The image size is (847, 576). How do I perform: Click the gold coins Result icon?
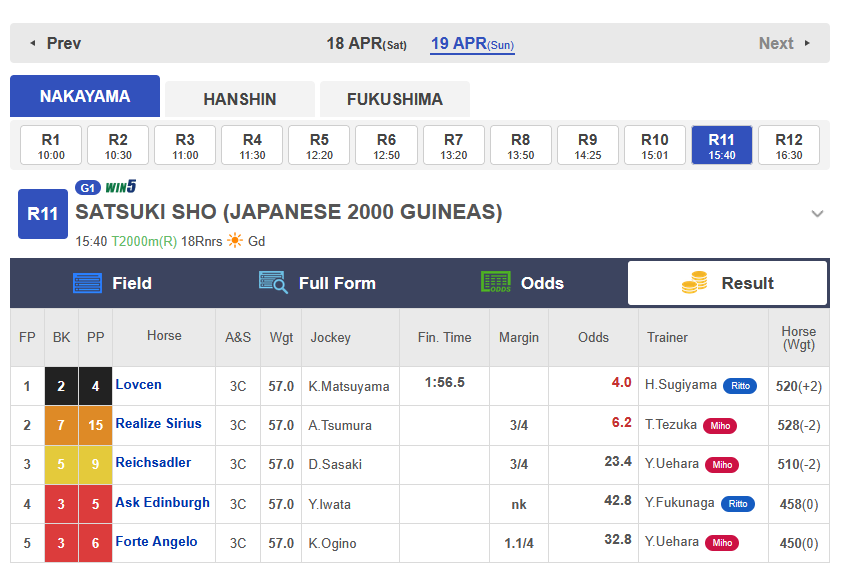(x=695, y=283)
